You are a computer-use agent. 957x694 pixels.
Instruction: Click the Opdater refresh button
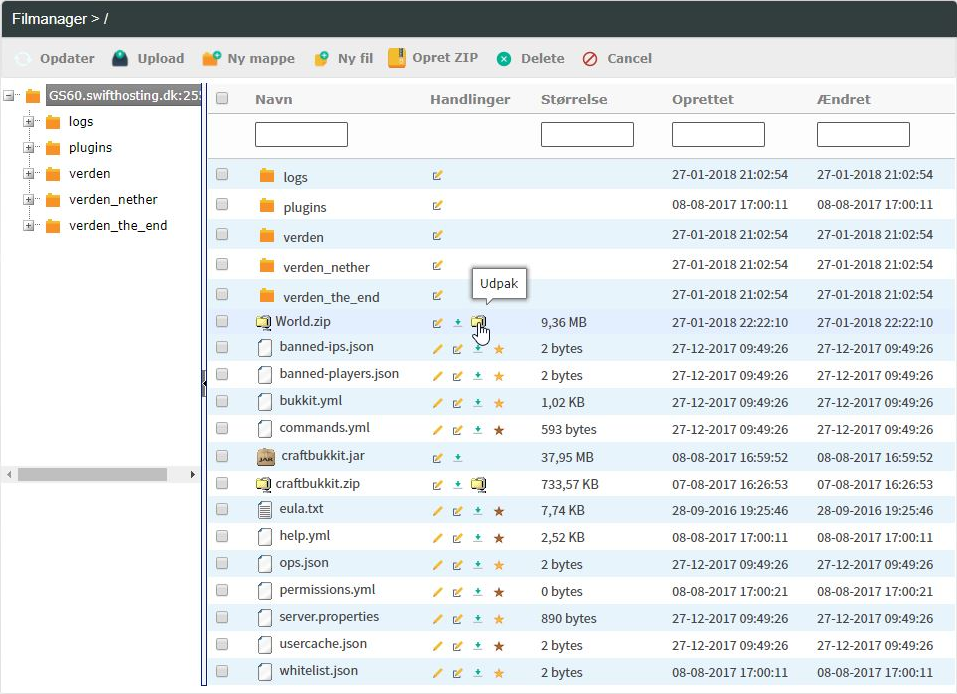(55, 59)
